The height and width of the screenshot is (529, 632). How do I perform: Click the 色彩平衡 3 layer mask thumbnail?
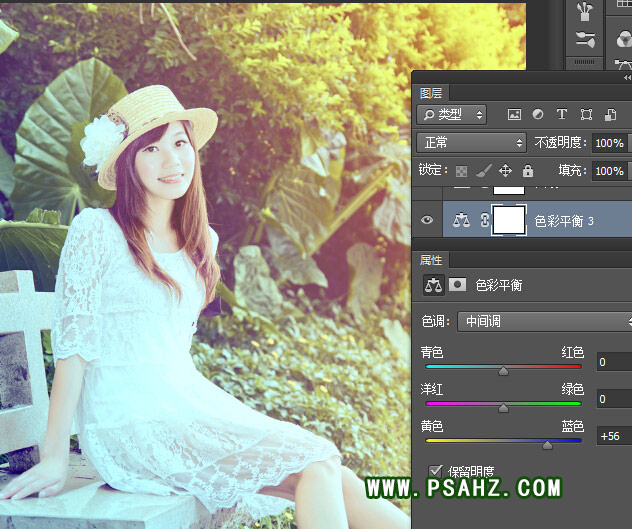click(x=511, y=220)
